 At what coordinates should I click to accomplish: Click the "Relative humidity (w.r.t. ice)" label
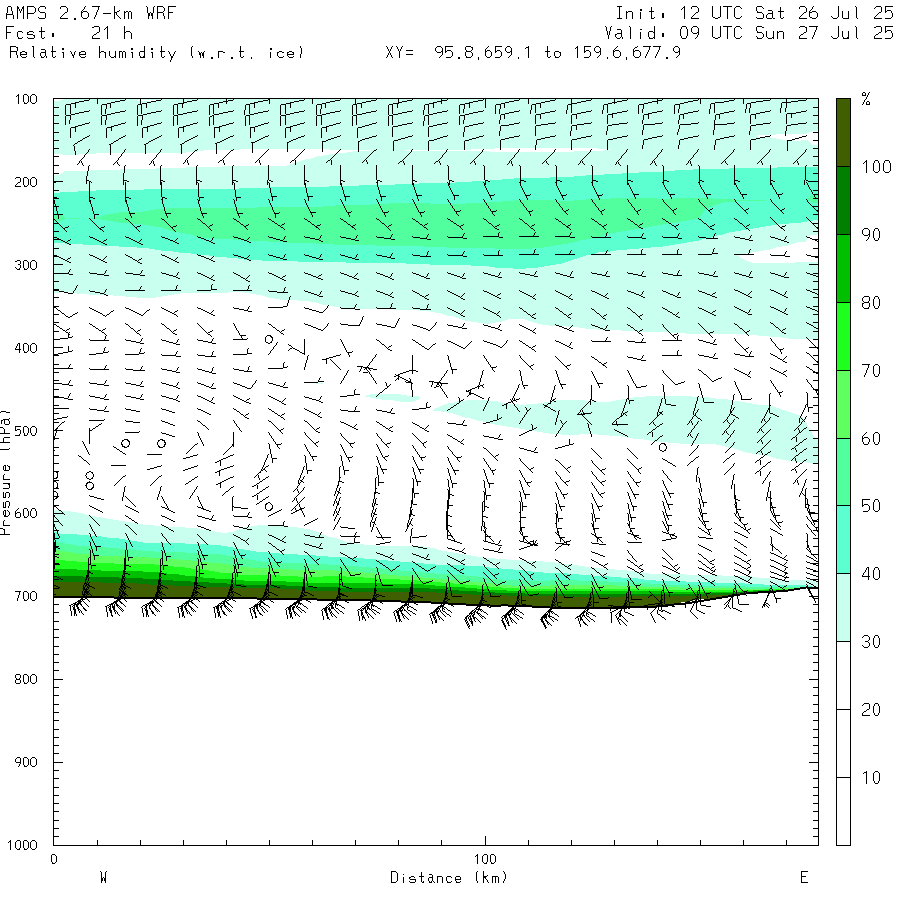tap(156, 53)
